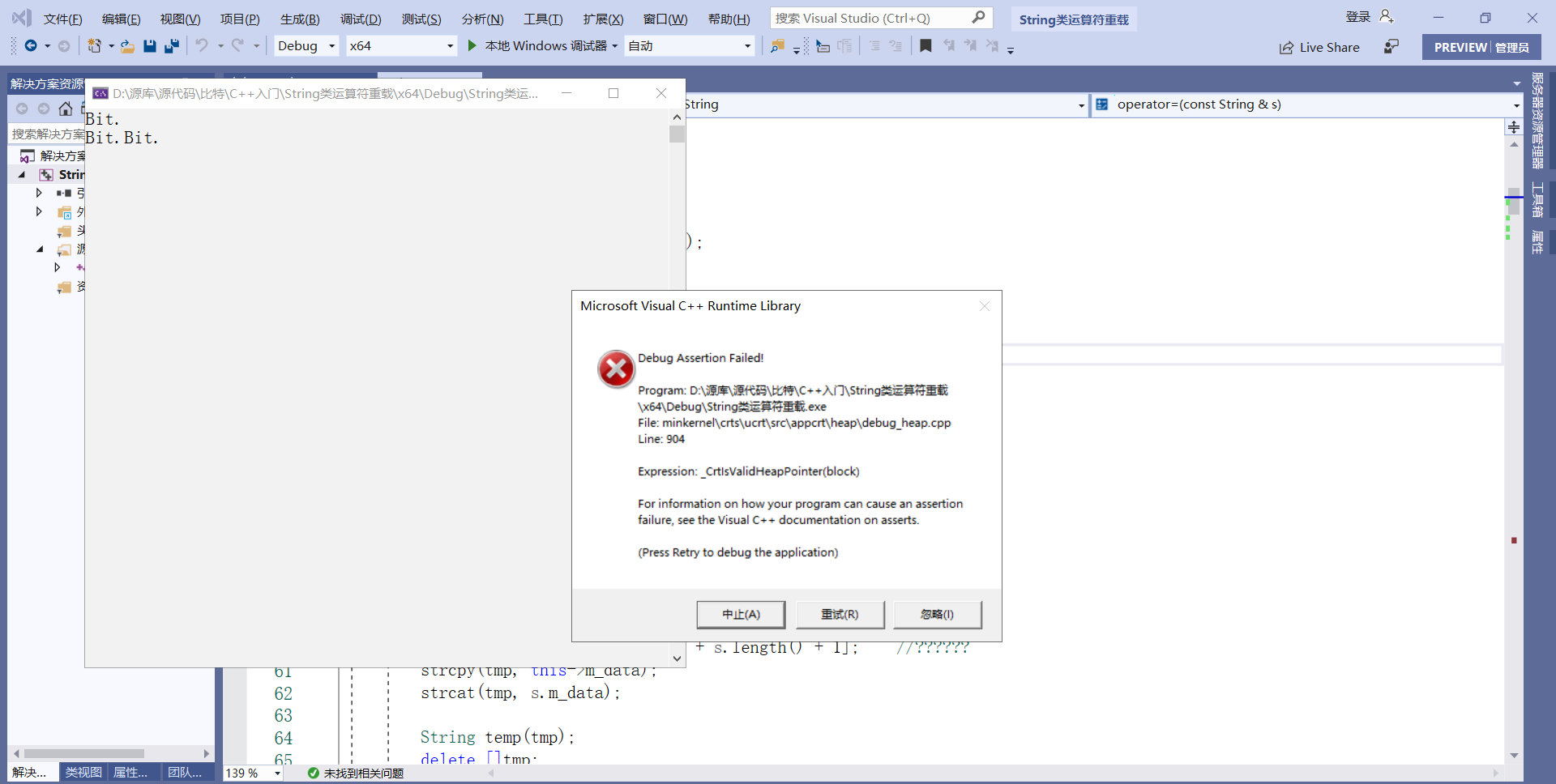Click the Visual Studio logo icon

point(21,18)
